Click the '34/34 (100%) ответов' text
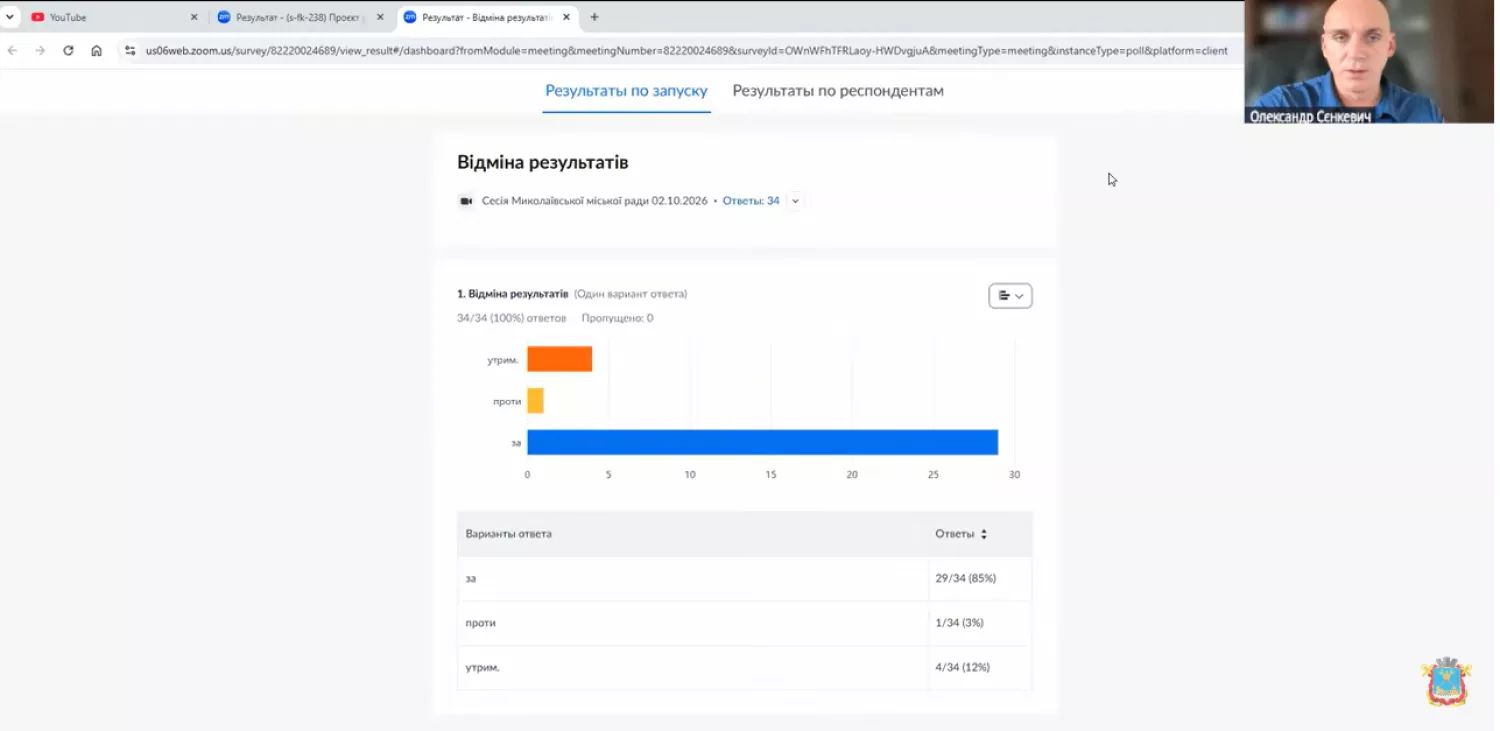This screenshot has width=1500, height=731. (x=511, y=318)
